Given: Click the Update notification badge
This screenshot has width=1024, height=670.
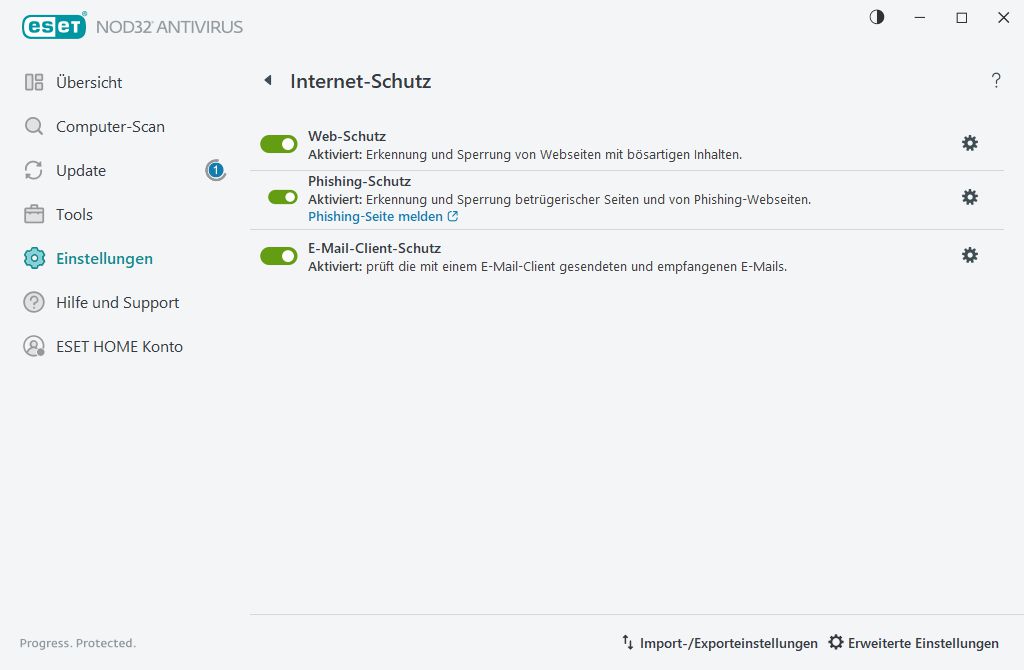Looking at the screenshot, I should (x=215, y=170).
